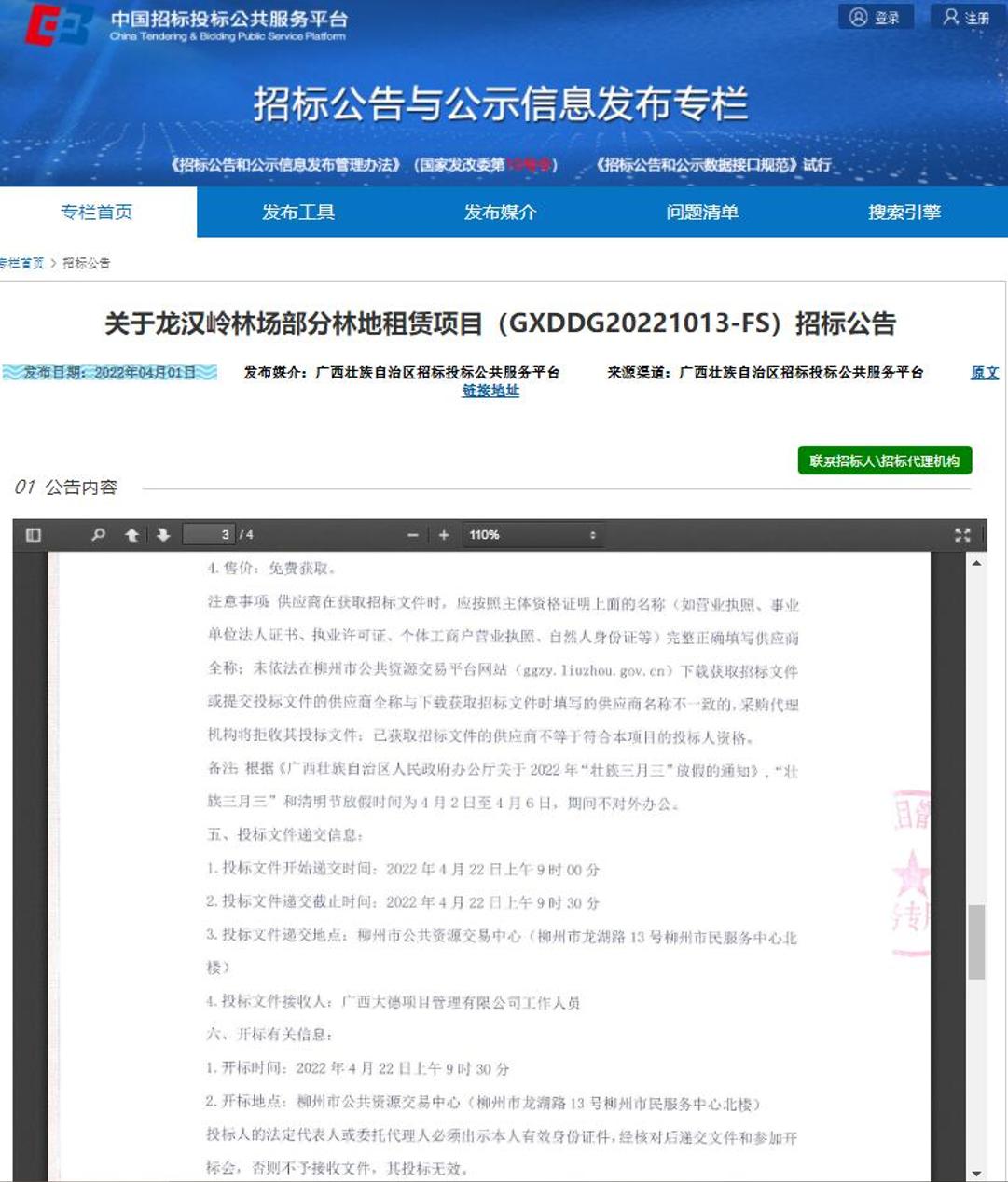Open the 链接地址 link
Image resolution: width=1008 pixels, height=1182 pixels.
click(x=490, y=391)
